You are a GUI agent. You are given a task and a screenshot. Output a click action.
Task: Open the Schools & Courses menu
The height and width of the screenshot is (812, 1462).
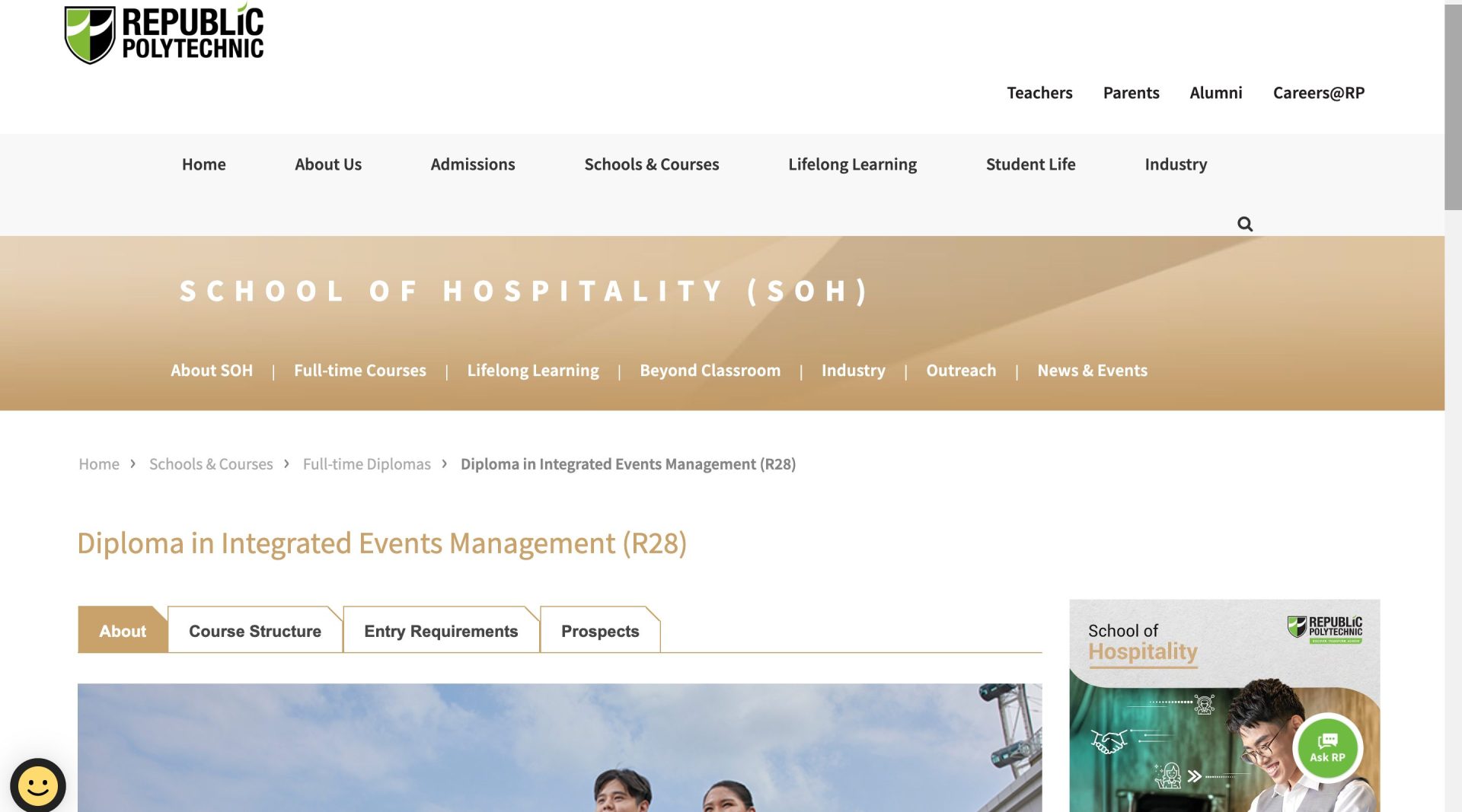tap(652, 164)
